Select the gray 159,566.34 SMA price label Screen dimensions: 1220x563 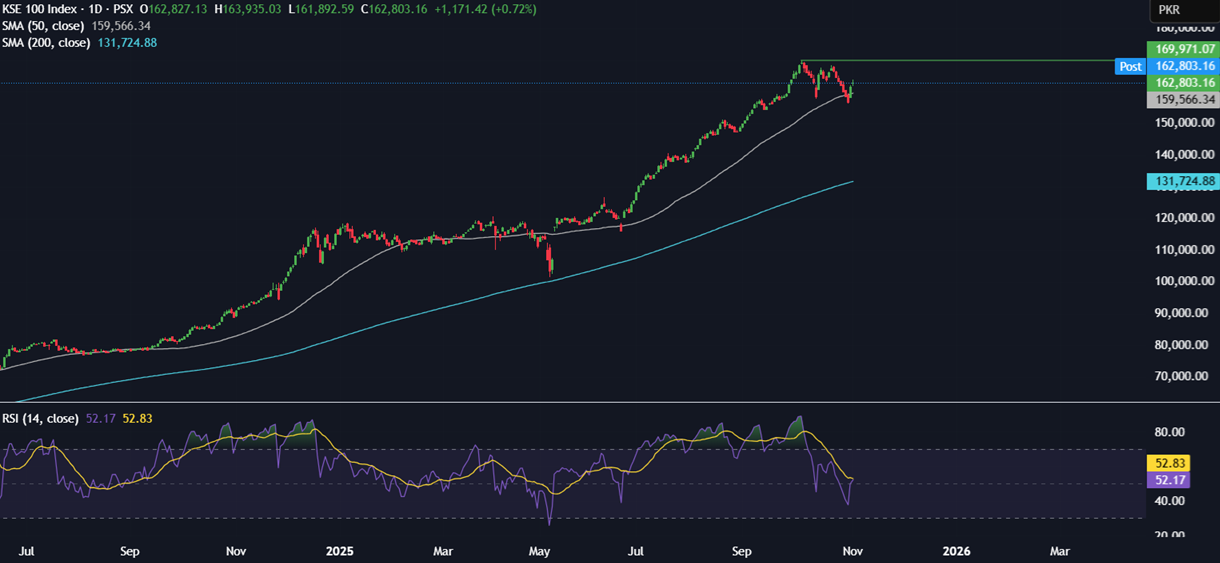point(1182,100)
